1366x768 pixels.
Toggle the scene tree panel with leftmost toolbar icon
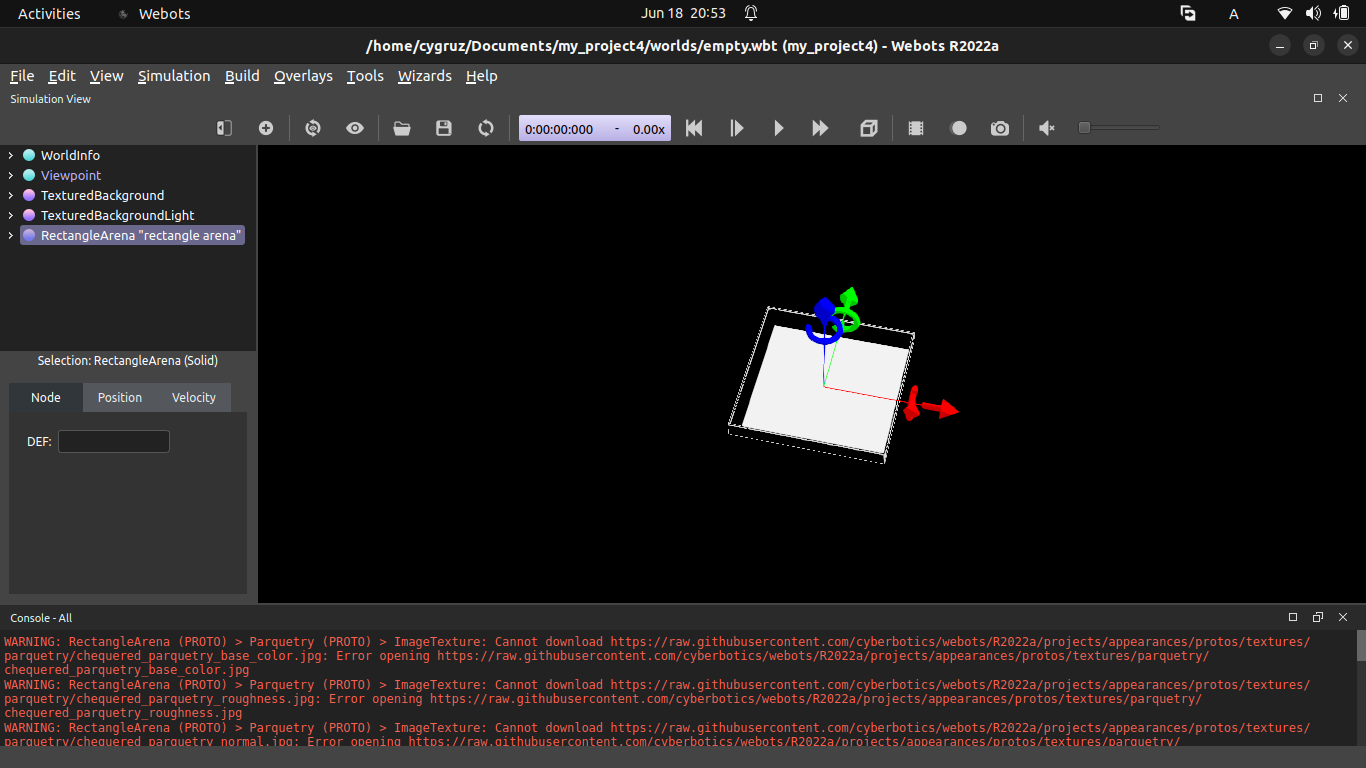tap(223, 128)
